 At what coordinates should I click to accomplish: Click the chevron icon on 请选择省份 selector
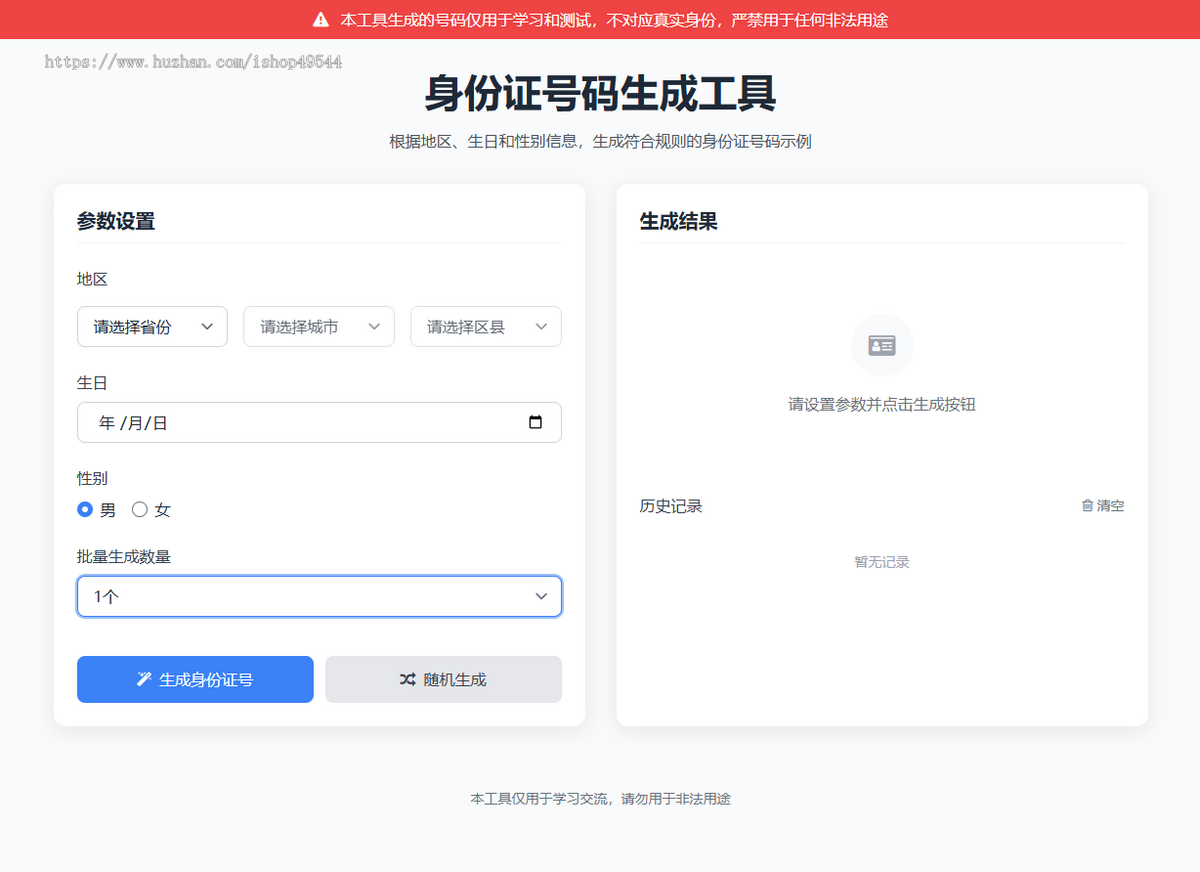(207, 326)
